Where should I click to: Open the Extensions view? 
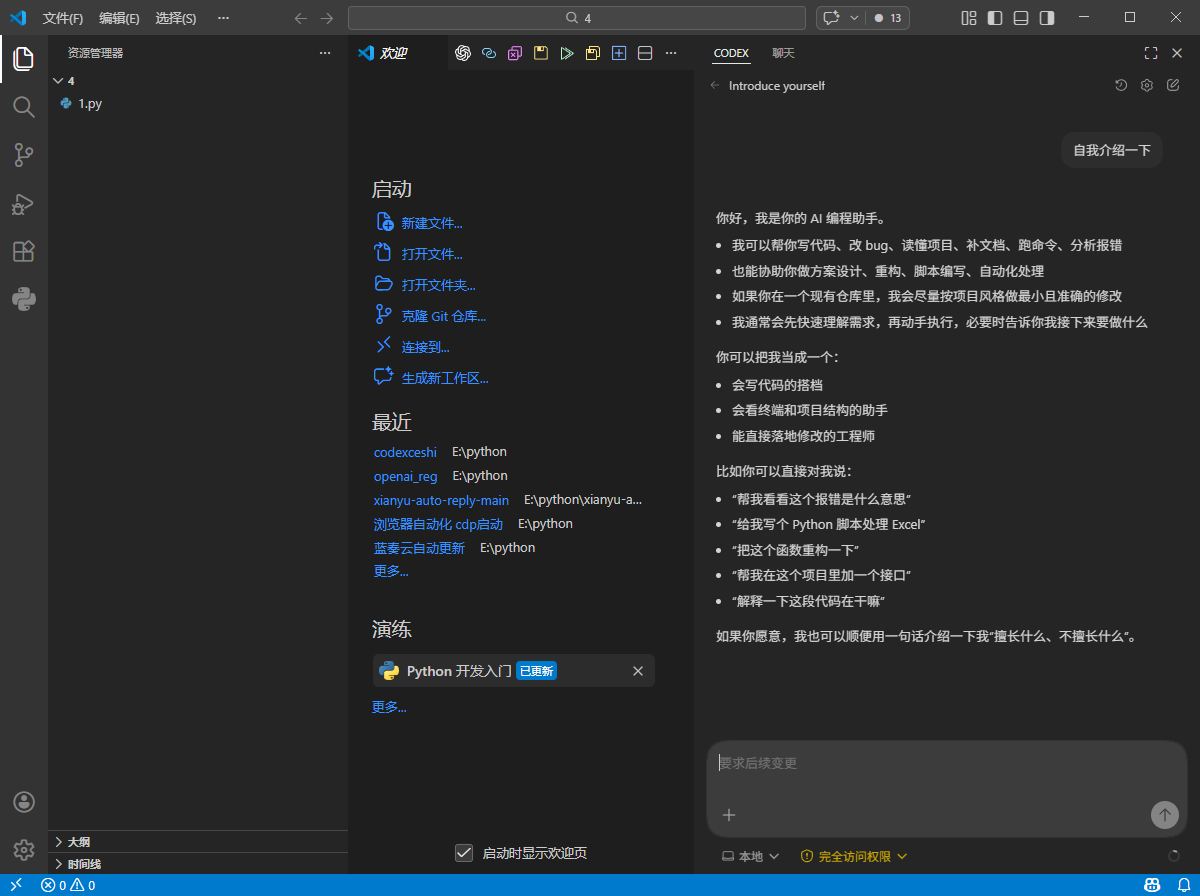23,251
